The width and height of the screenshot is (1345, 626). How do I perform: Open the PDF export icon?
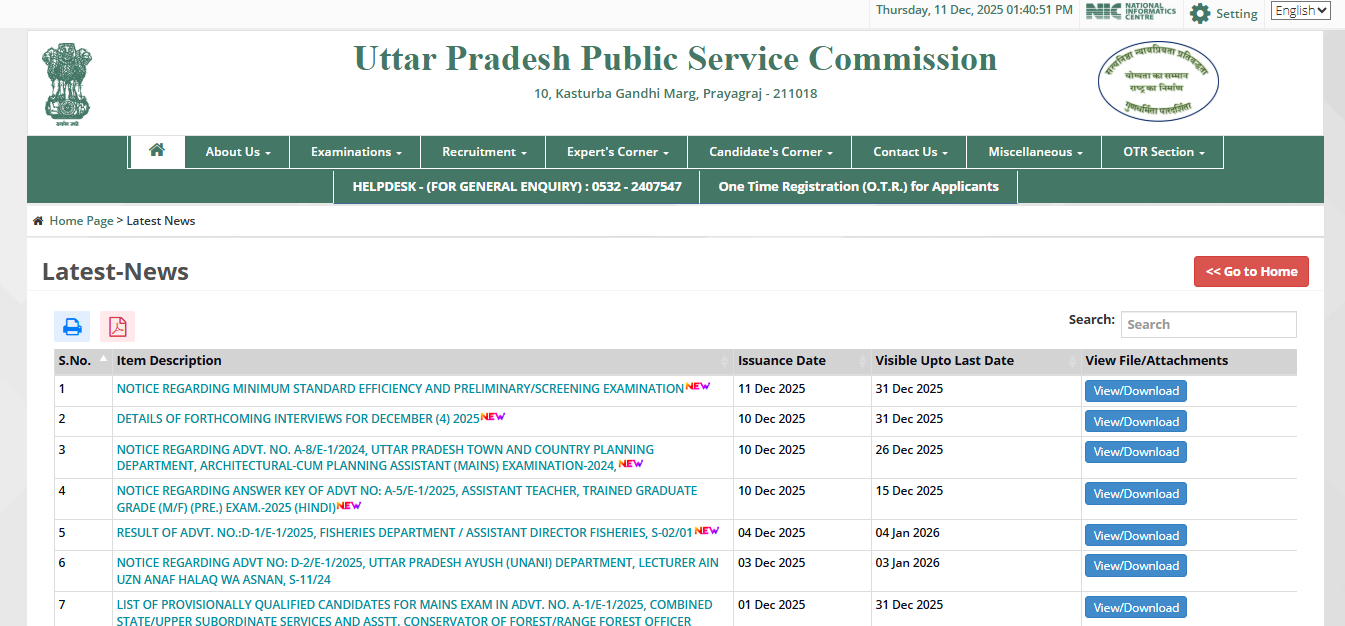click(117, 326)
